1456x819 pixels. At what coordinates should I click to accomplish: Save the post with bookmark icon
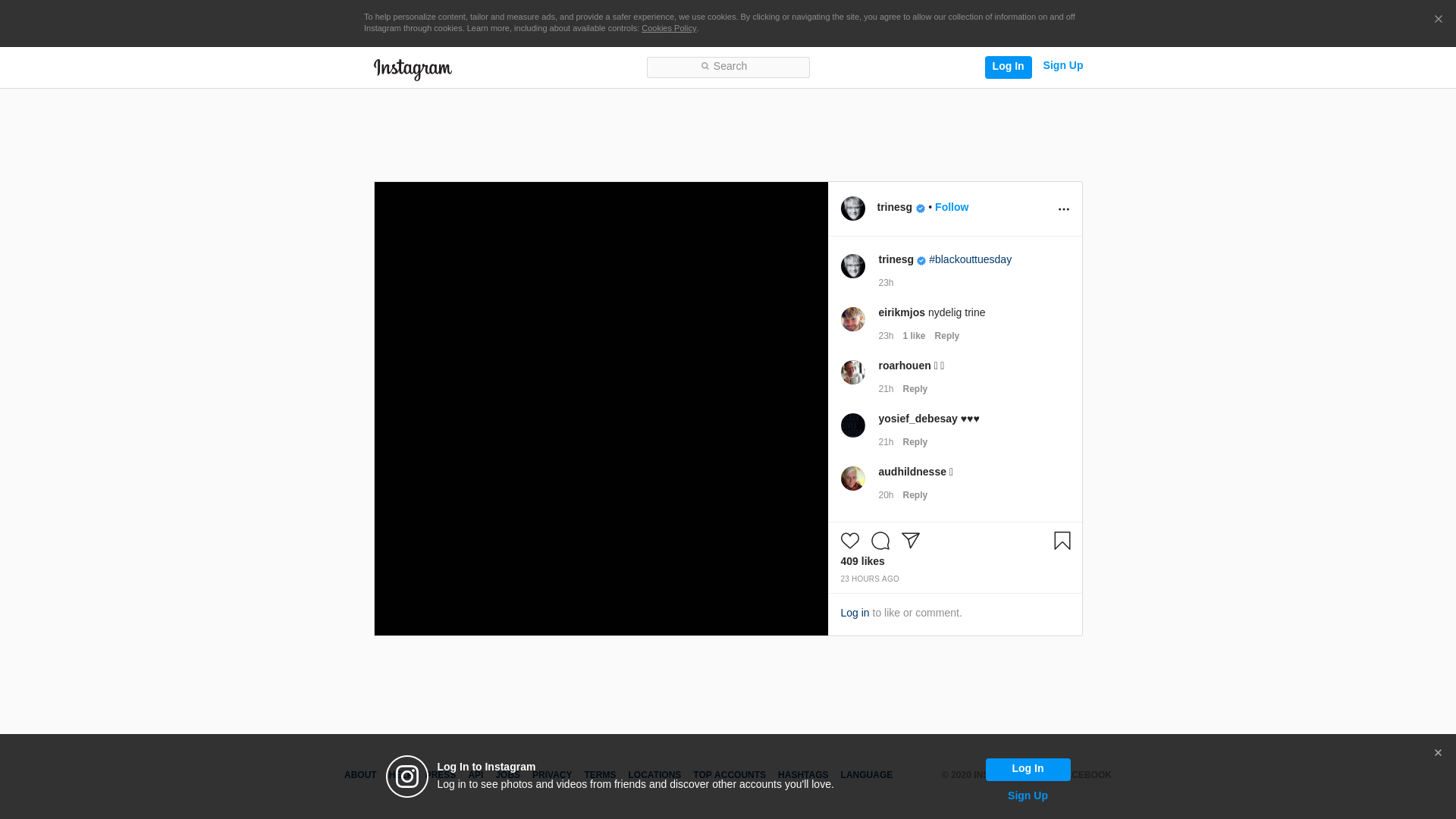[1062, 541]
